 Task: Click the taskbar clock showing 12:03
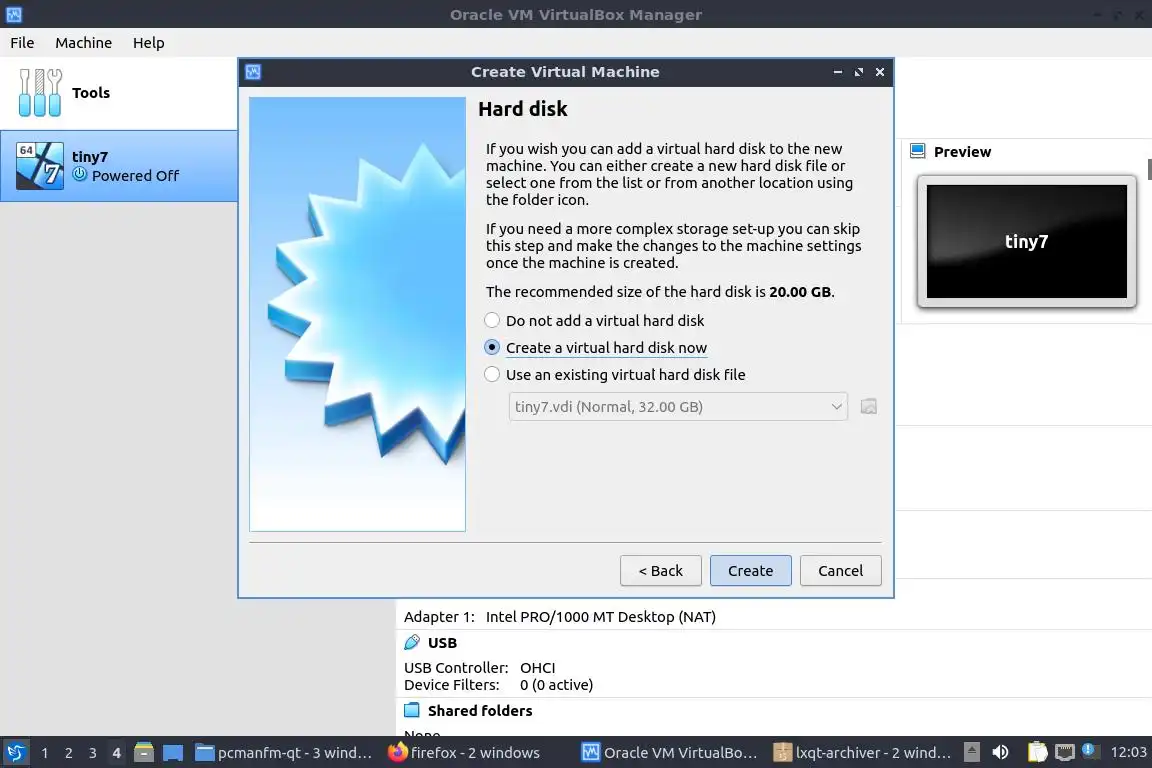pos(1128,752)
